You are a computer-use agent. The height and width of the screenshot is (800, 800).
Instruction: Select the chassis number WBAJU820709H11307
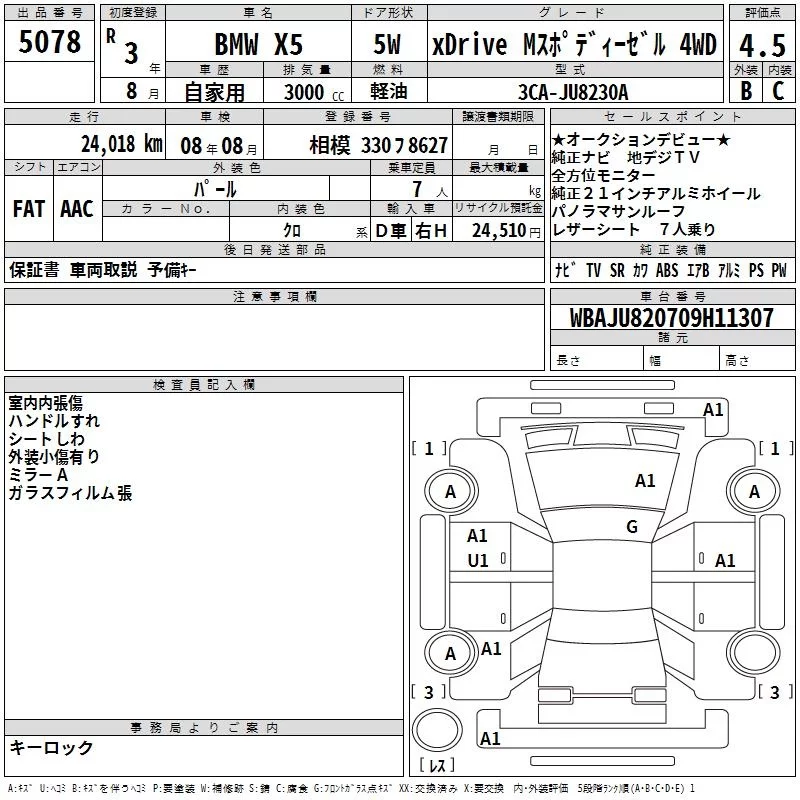click(671, 318)
